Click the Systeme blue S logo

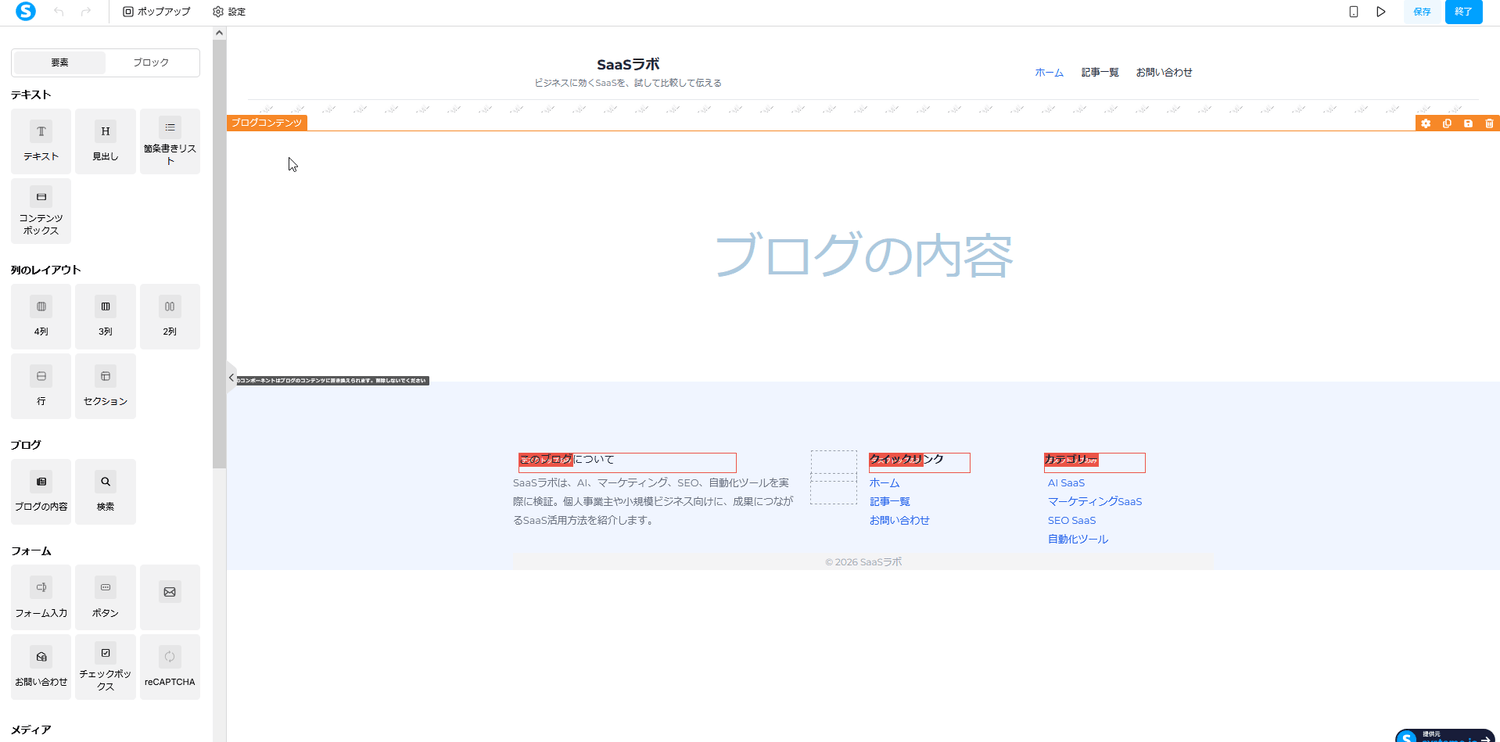pos(26,12)
